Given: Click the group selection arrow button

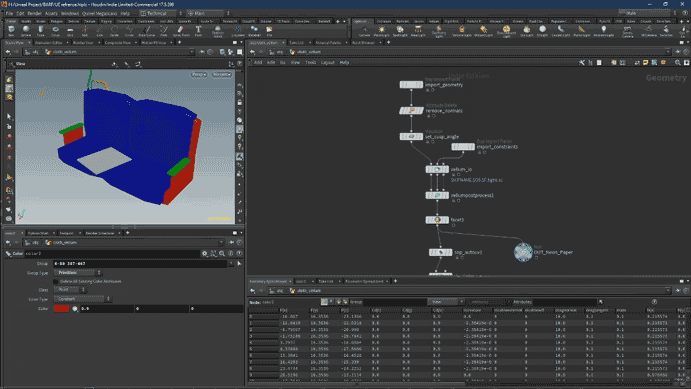Looking at the screenshot, I should click(239, 263).
